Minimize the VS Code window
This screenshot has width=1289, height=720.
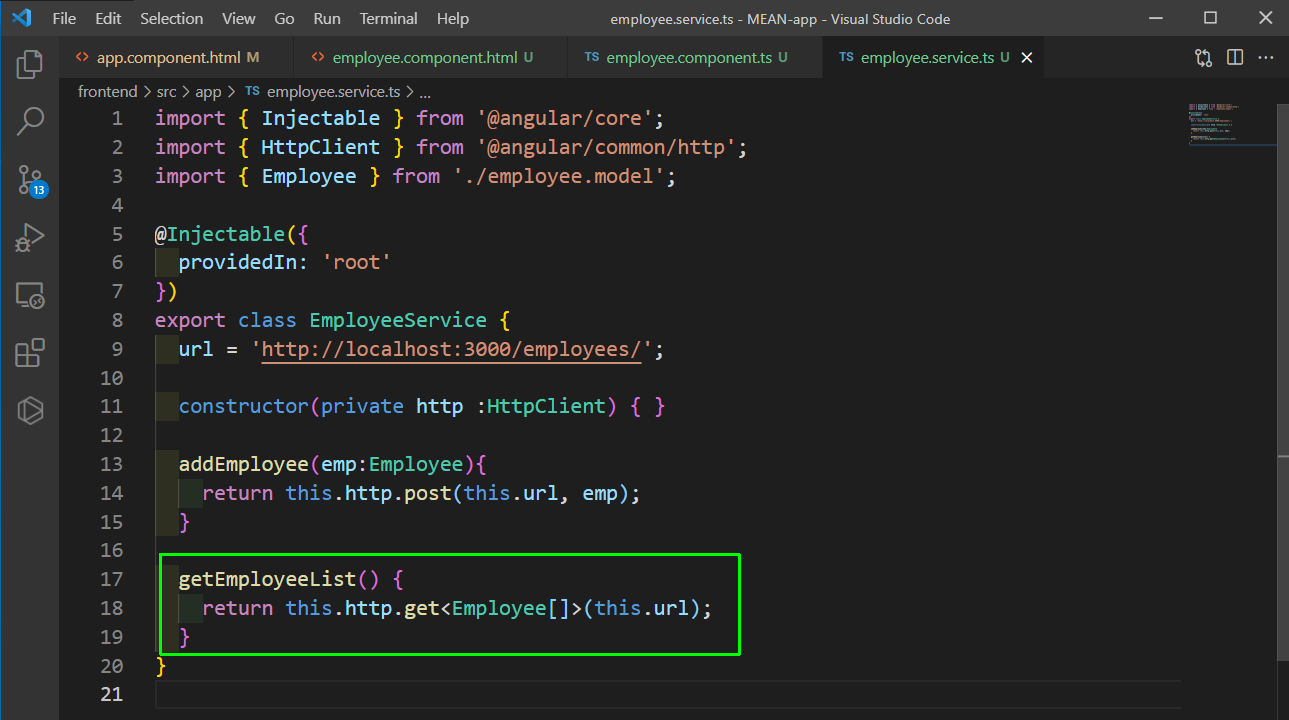[x=1154, y=18]
